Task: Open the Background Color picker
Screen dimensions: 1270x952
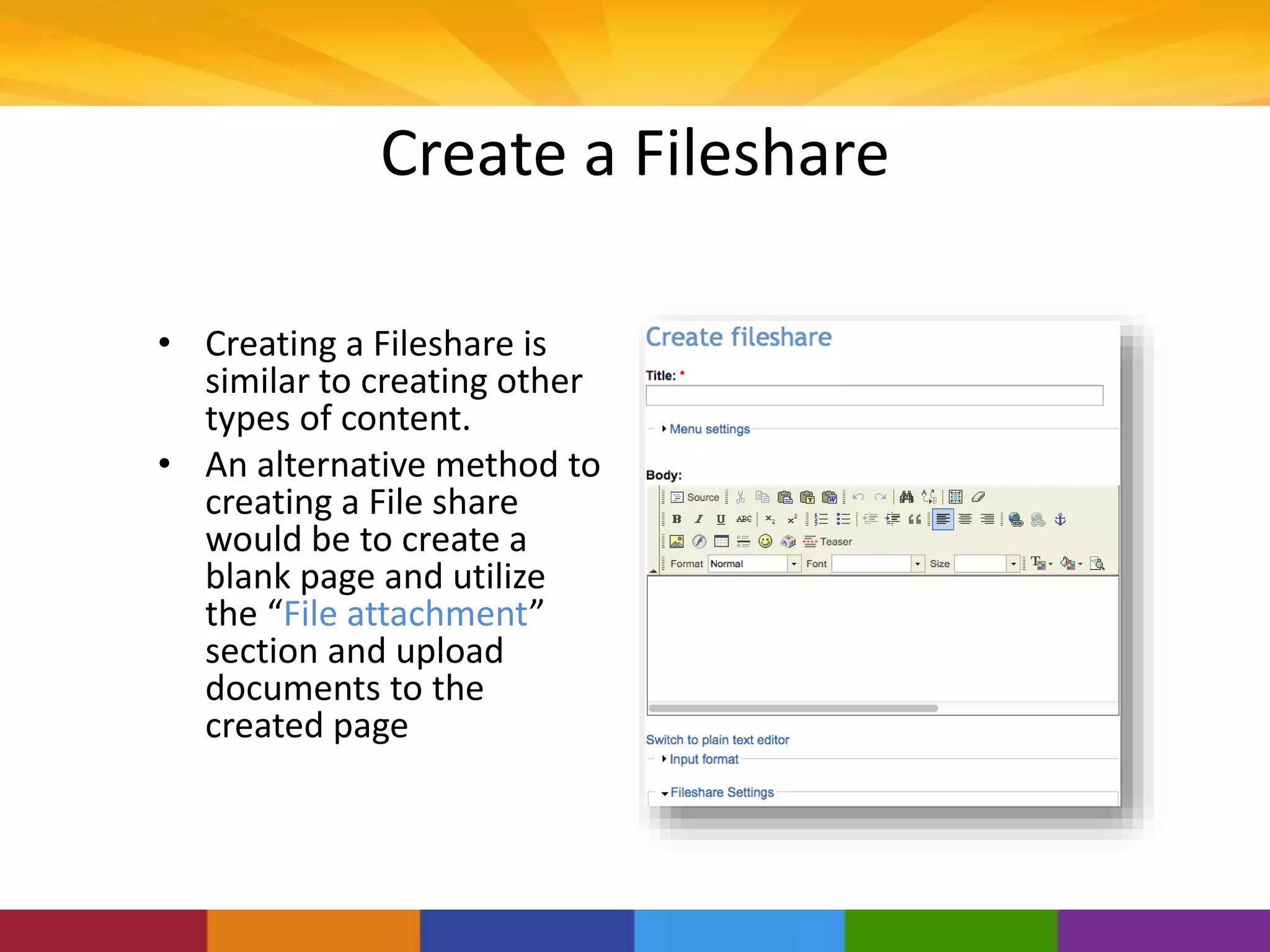Action: pyautogui.click(x=1071, y=563)
